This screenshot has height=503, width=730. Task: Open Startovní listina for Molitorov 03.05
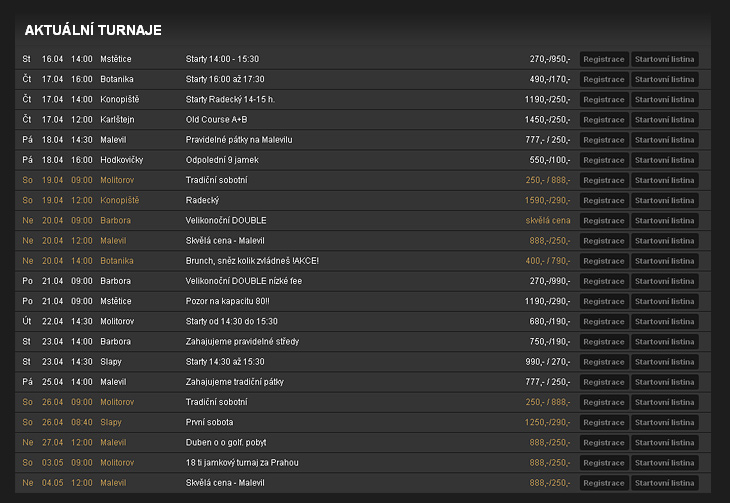pos(664,463)
